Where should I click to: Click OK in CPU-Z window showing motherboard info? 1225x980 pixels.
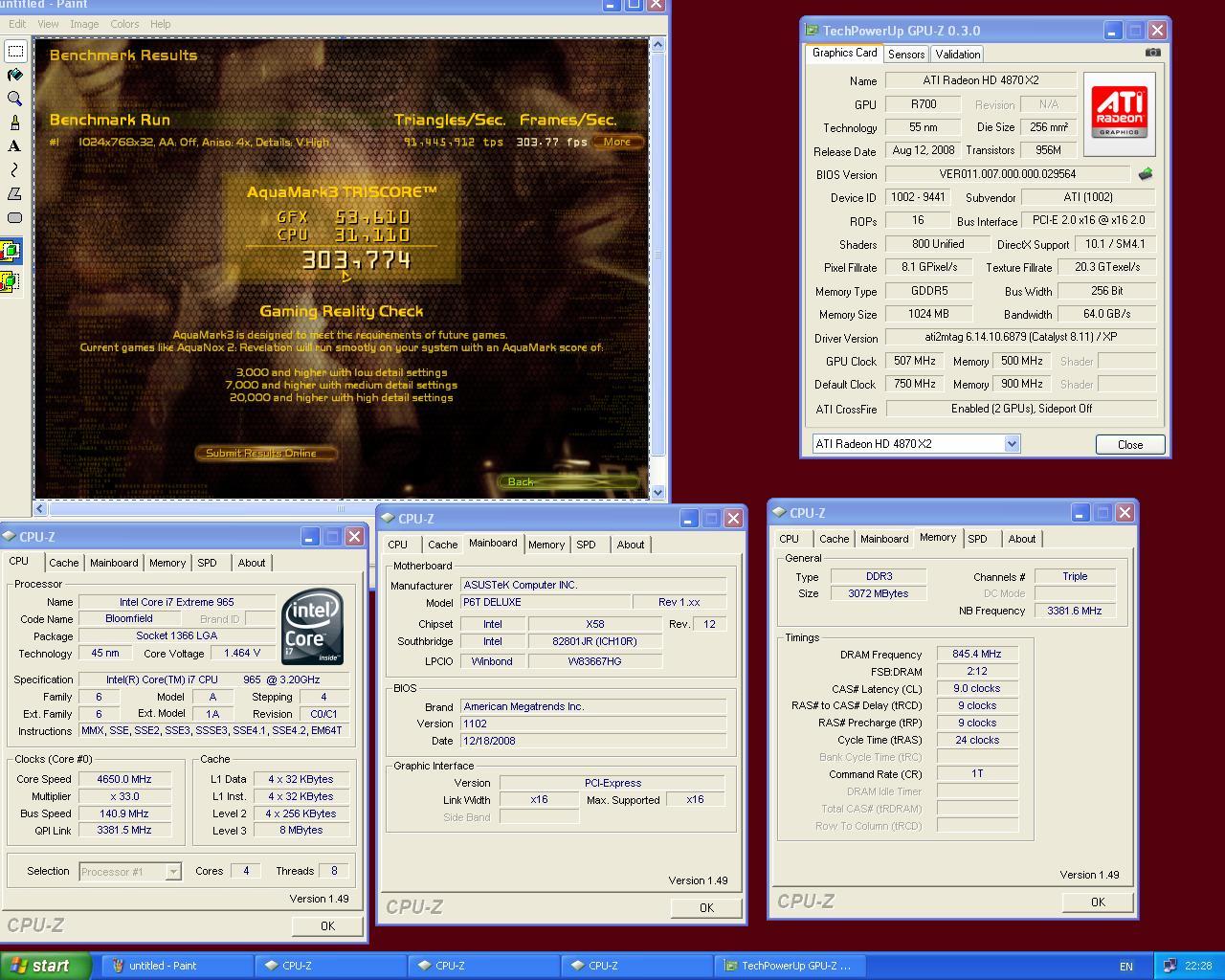(x=706, y=908)
